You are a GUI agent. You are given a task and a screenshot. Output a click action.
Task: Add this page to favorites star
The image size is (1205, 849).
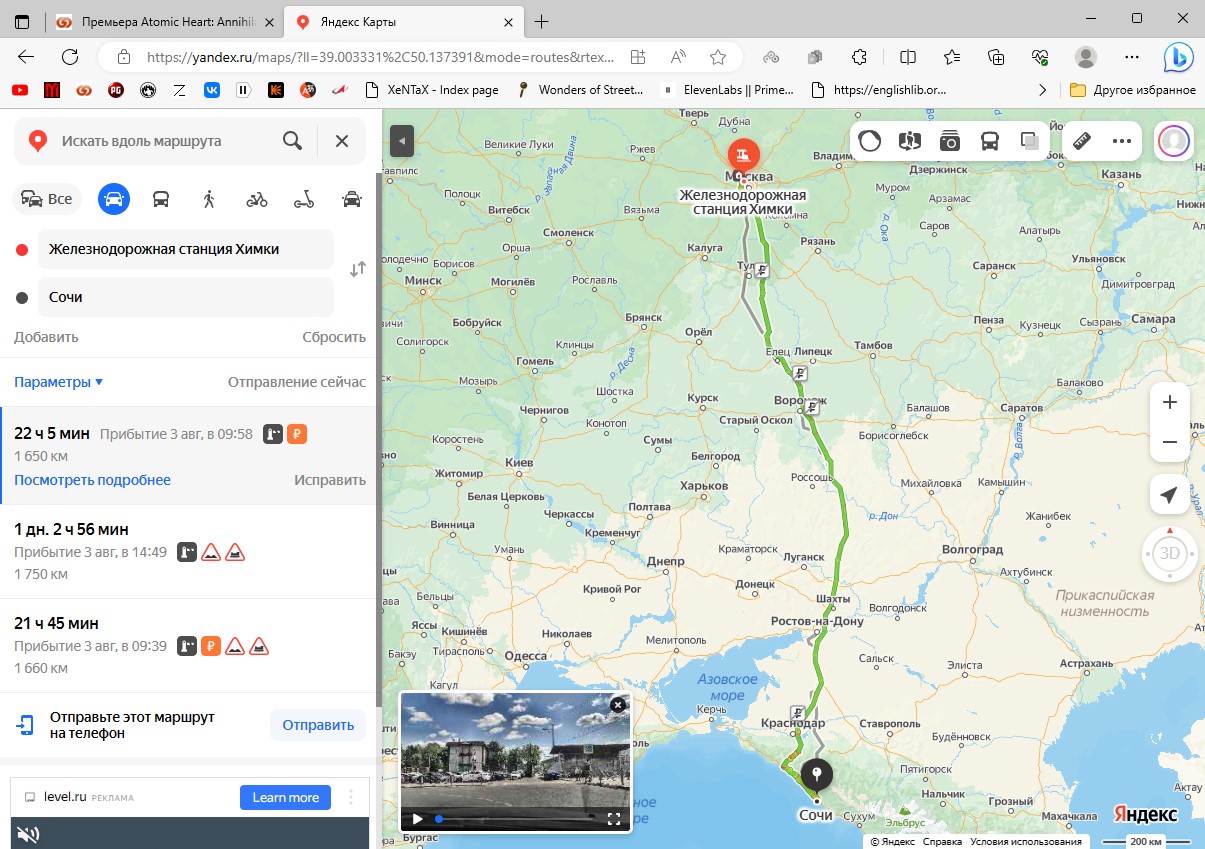(x=717, y=57)
